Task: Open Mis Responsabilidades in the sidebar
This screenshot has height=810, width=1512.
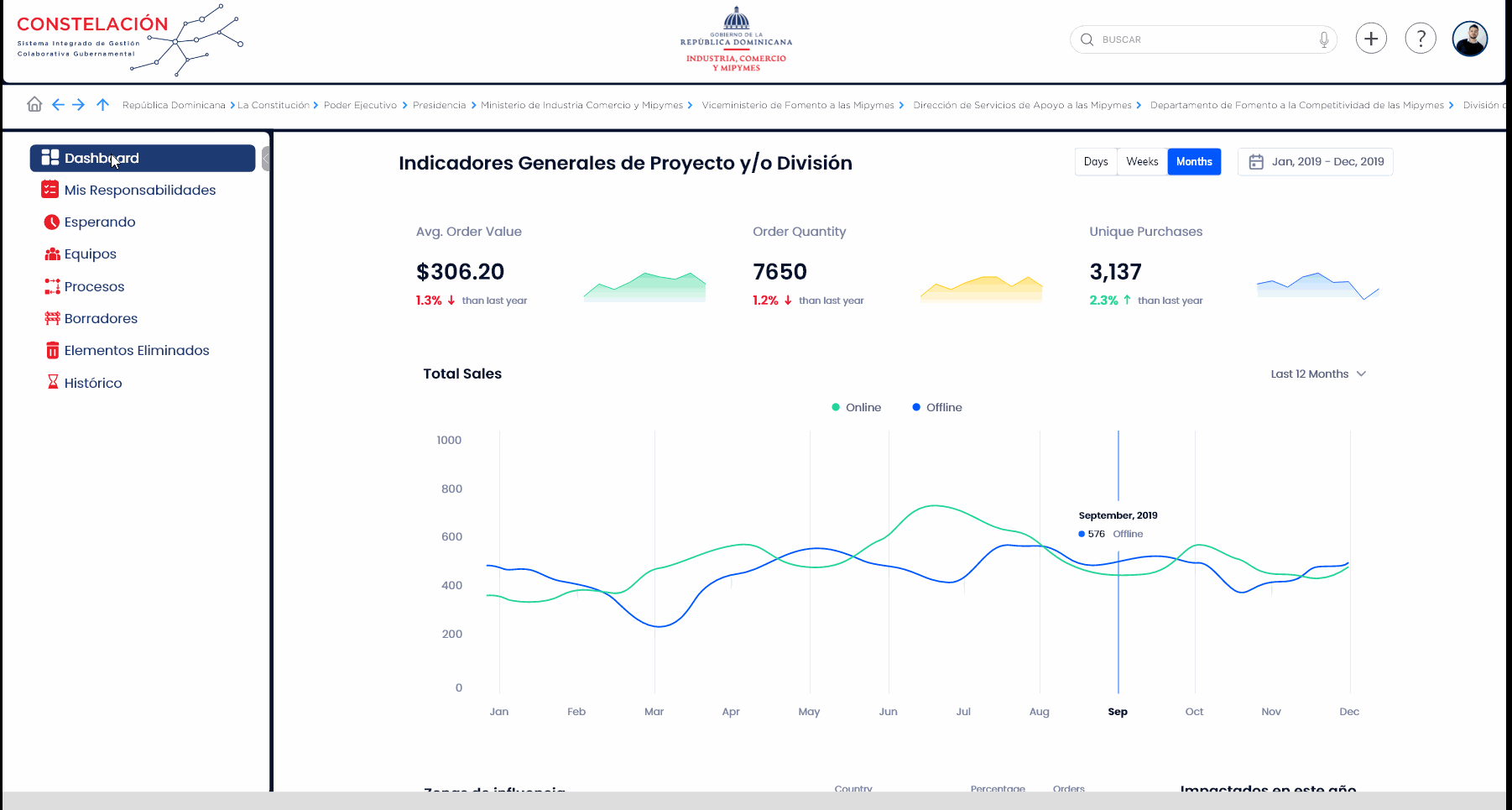Action: 139,191
